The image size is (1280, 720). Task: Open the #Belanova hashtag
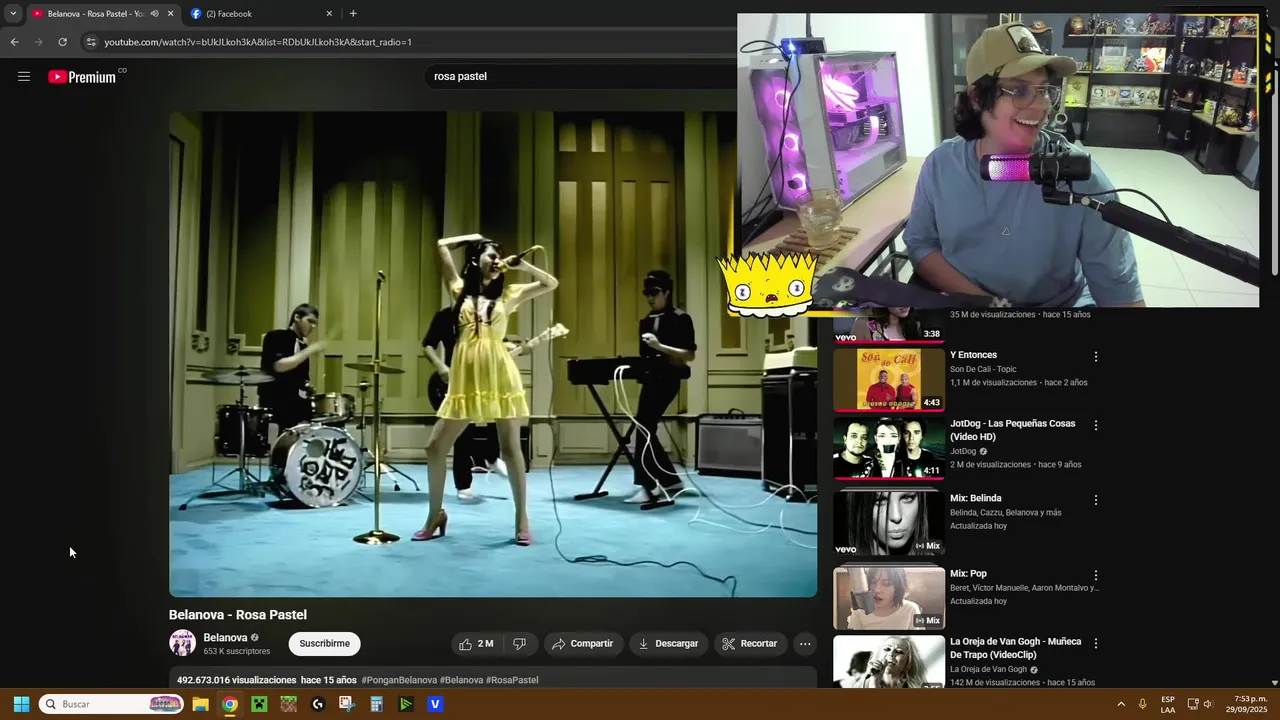(x=461, y=680)
